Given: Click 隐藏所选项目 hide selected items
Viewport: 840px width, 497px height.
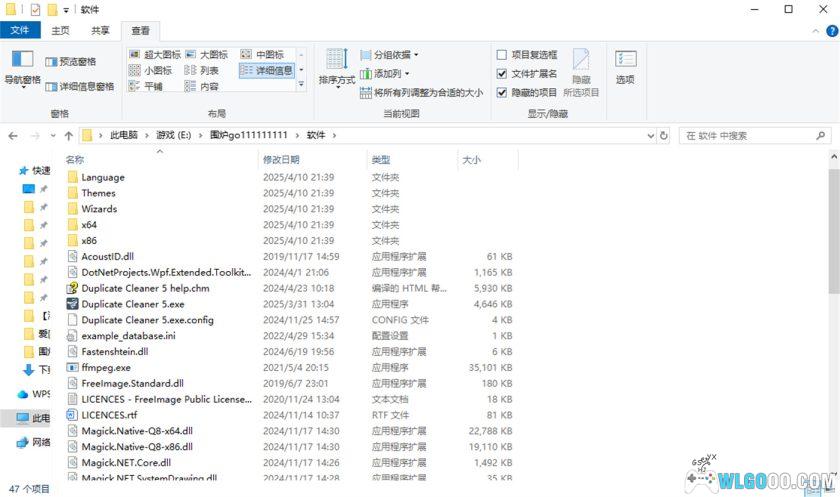Looking at the screenshot, I should click(581, 72).
